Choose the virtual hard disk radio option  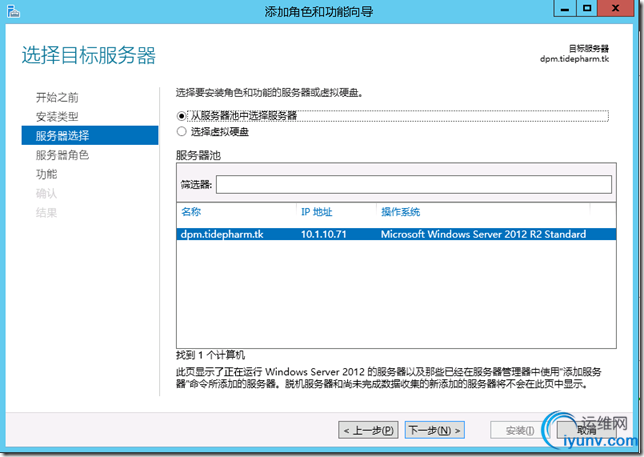[181, 131]
